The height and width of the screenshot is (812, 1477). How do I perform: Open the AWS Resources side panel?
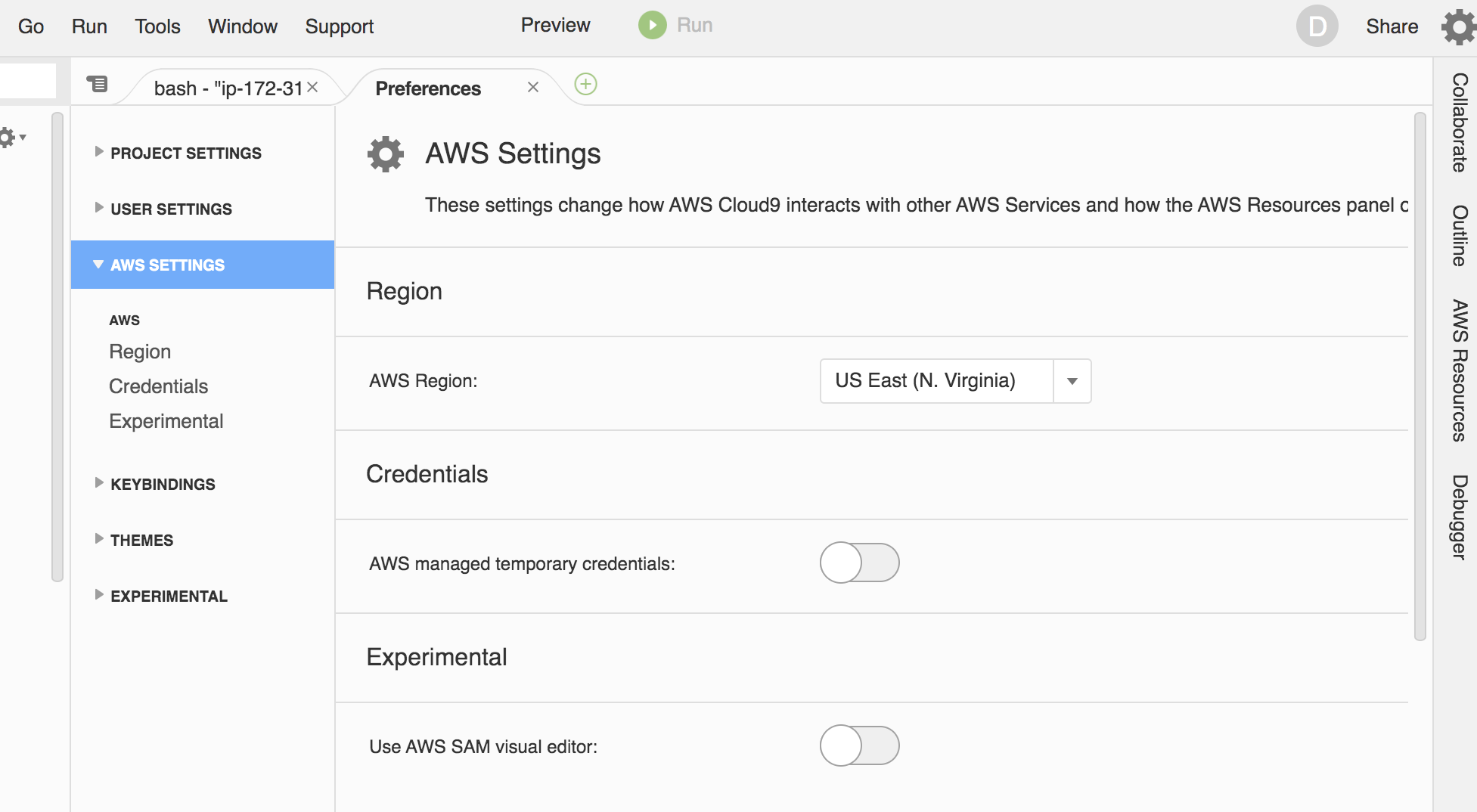click(1459, 370)
